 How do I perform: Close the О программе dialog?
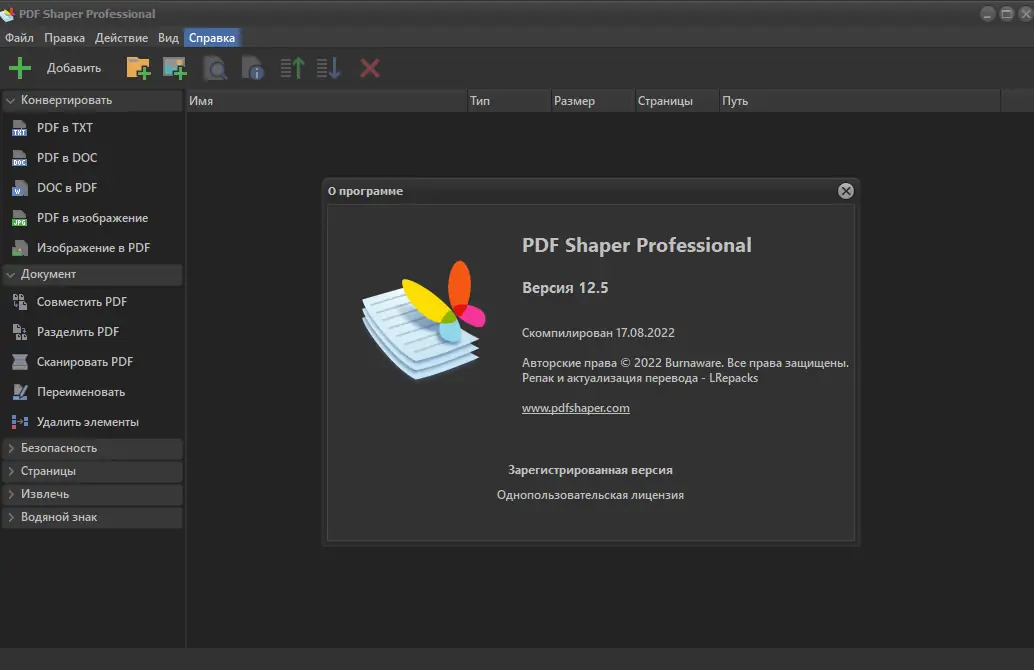(x=845, y=191)
